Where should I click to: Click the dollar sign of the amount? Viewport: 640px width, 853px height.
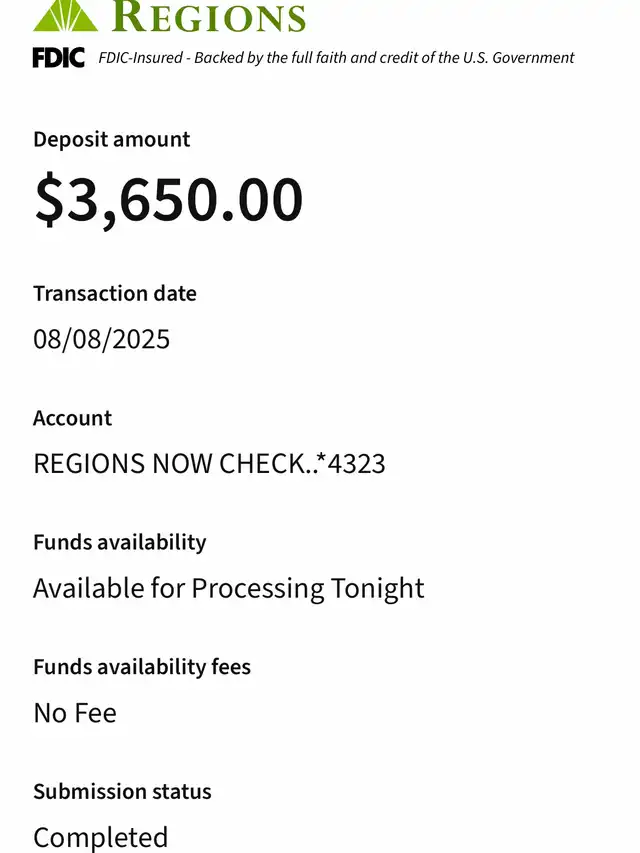click(50, 199)
